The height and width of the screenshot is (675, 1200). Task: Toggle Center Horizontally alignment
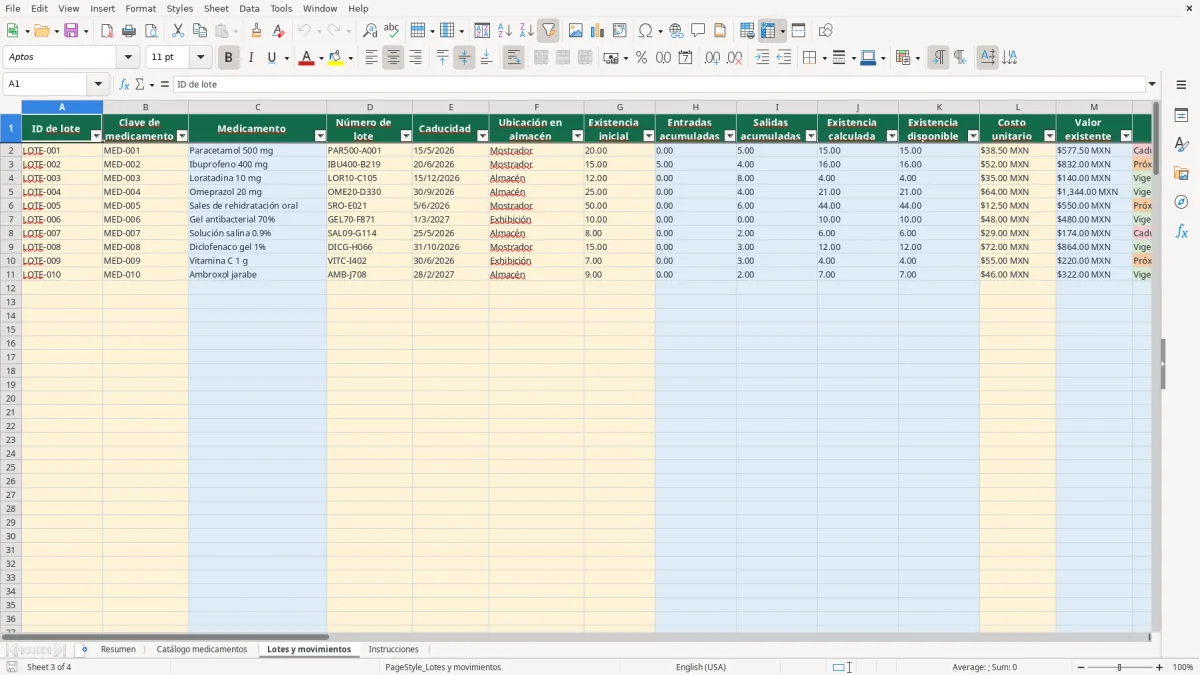(x=393, y=58)
